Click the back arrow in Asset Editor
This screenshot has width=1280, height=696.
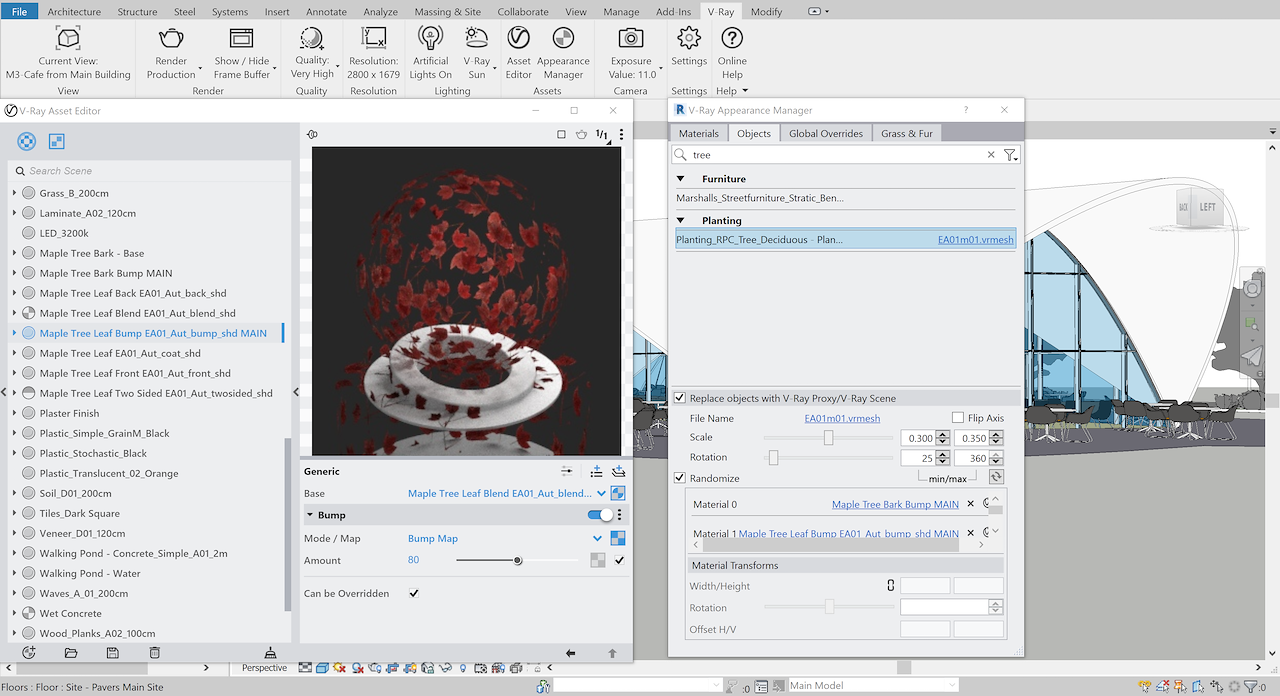point(570,653)
